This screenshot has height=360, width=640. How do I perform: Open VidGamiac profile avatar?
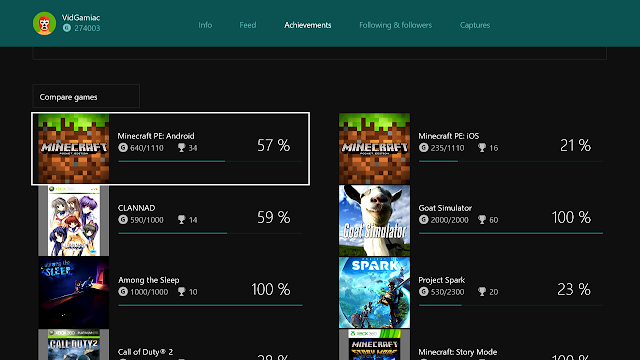coord(44,23)
